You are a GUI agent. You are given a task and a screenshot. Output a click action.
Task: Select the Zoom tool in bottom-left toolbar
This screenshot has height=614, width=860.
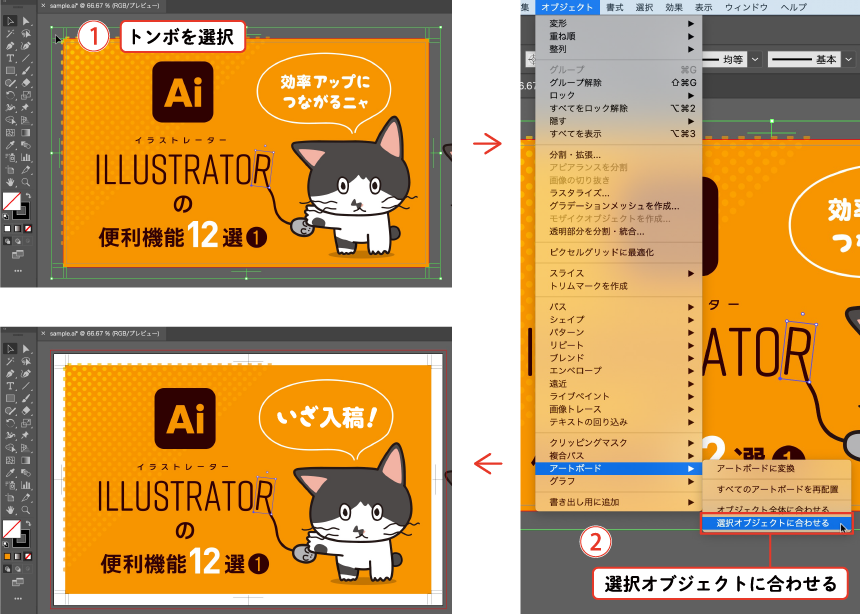pos(24,510)
